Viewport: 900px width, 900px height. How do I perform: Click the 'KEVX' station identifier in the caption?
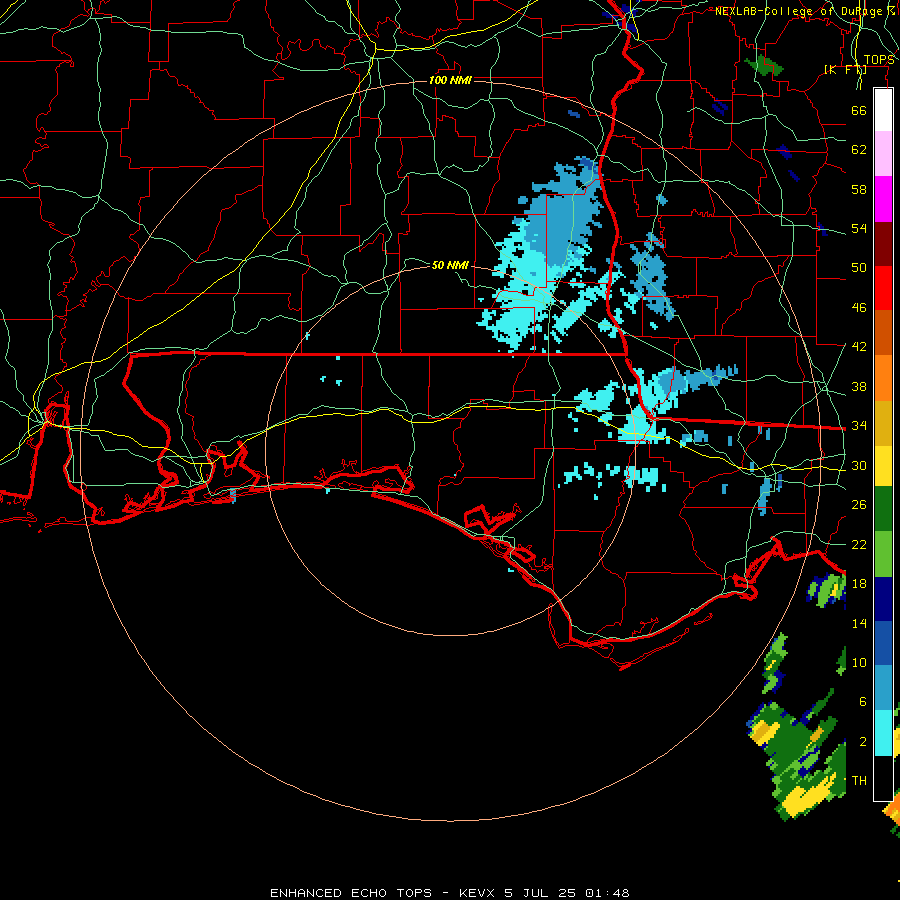[x=479, y=893]
